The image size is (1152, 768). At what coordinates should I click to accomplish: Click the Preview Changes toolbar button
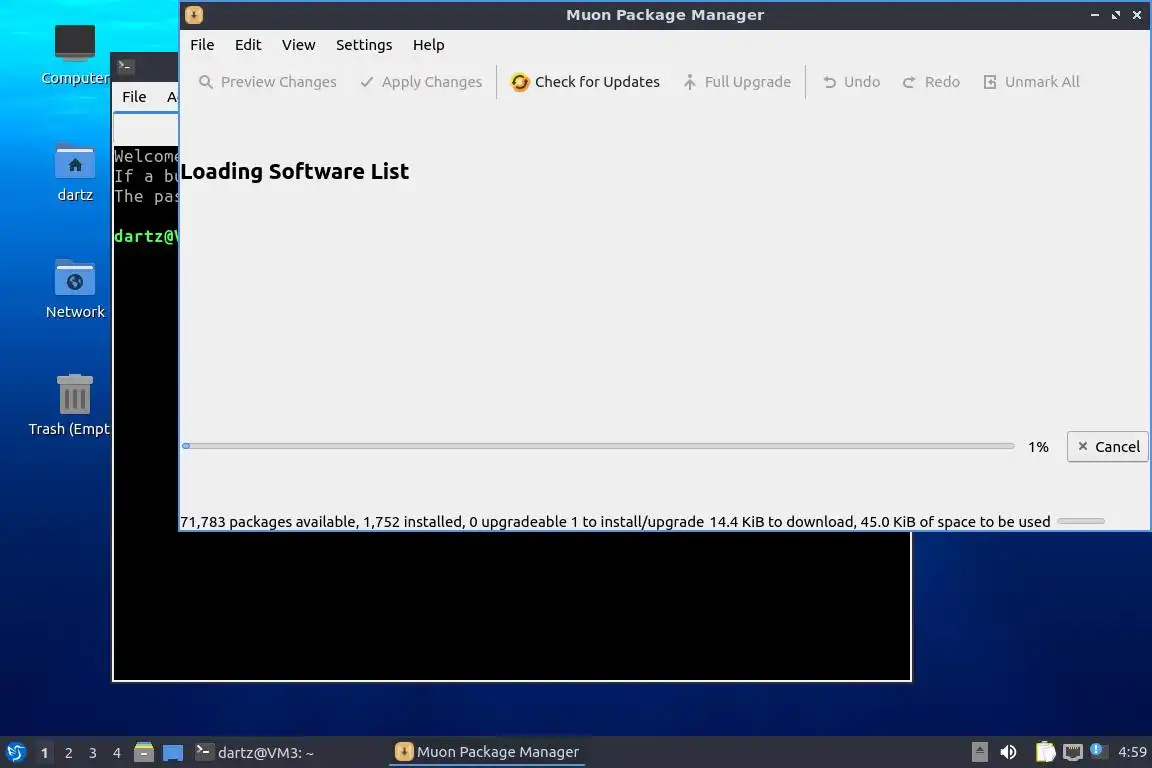(x=267, y=82)
